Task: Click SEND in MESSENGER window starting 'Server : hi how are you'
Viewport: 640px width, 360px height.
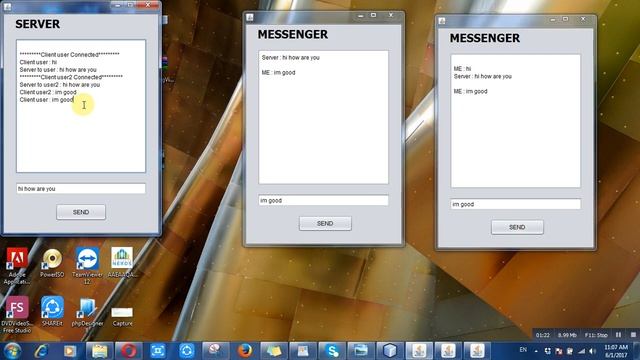Action: point(325,224)
